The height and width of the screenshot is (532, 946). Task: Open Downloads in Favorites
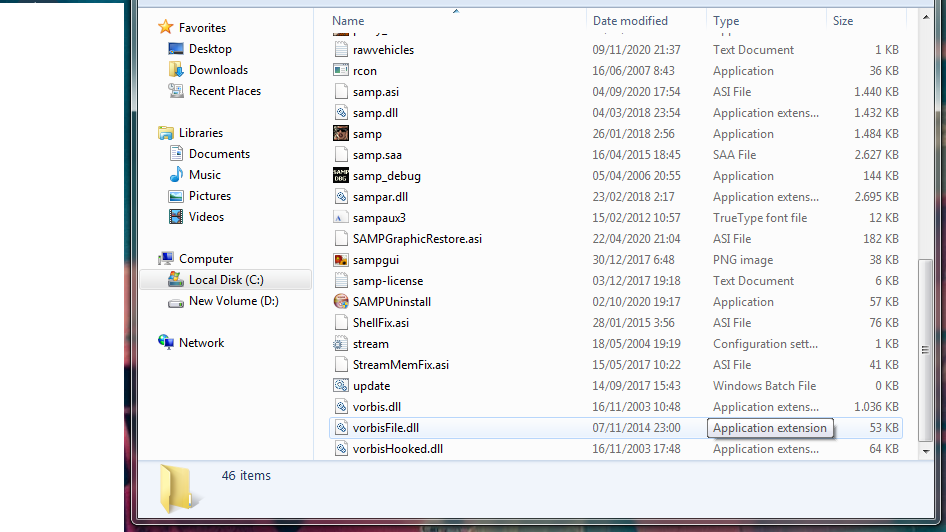(218, 70)
